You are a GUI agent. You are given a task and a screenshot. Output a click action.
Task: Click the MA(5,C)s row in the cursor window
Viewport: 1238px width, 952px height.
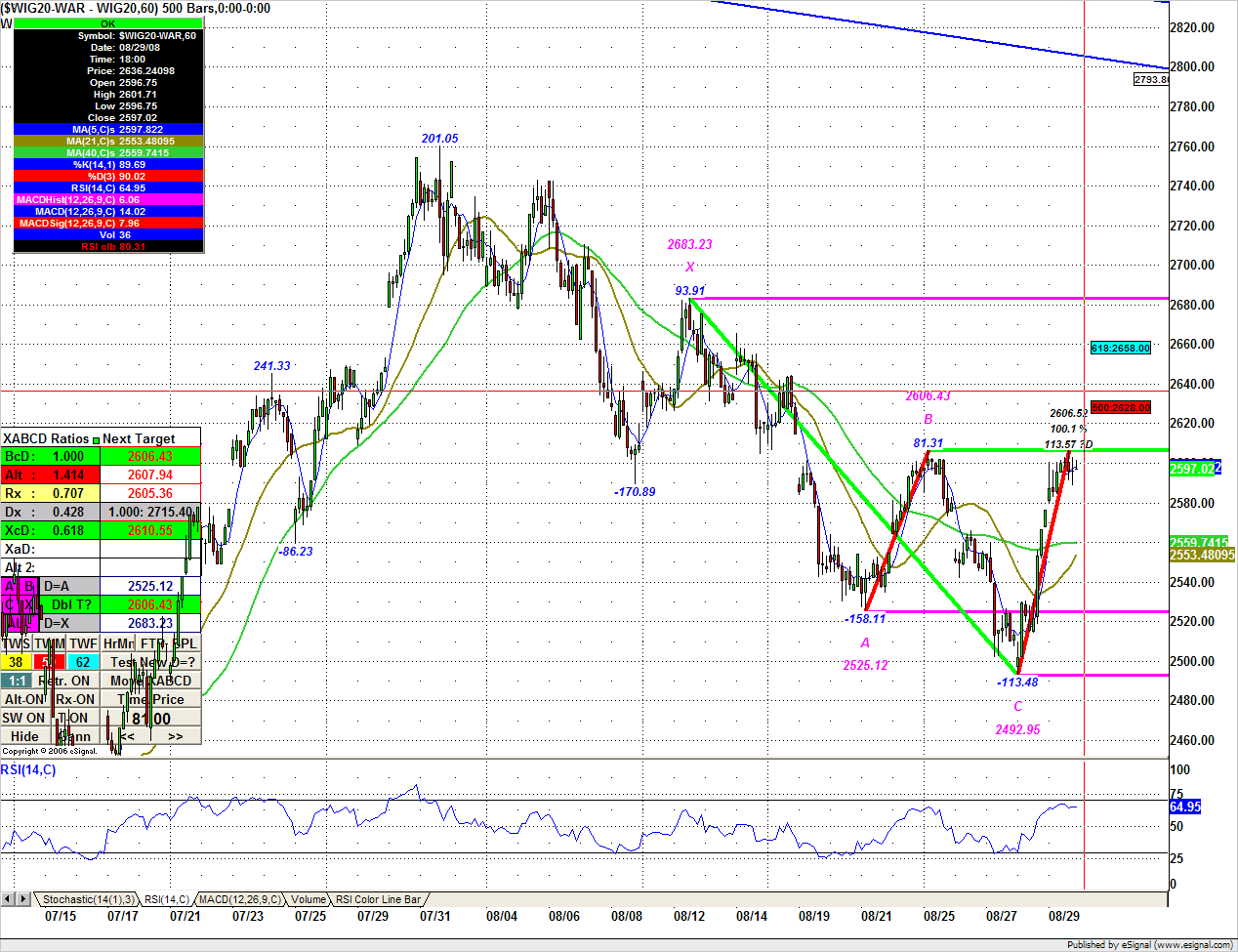point(108,129)
